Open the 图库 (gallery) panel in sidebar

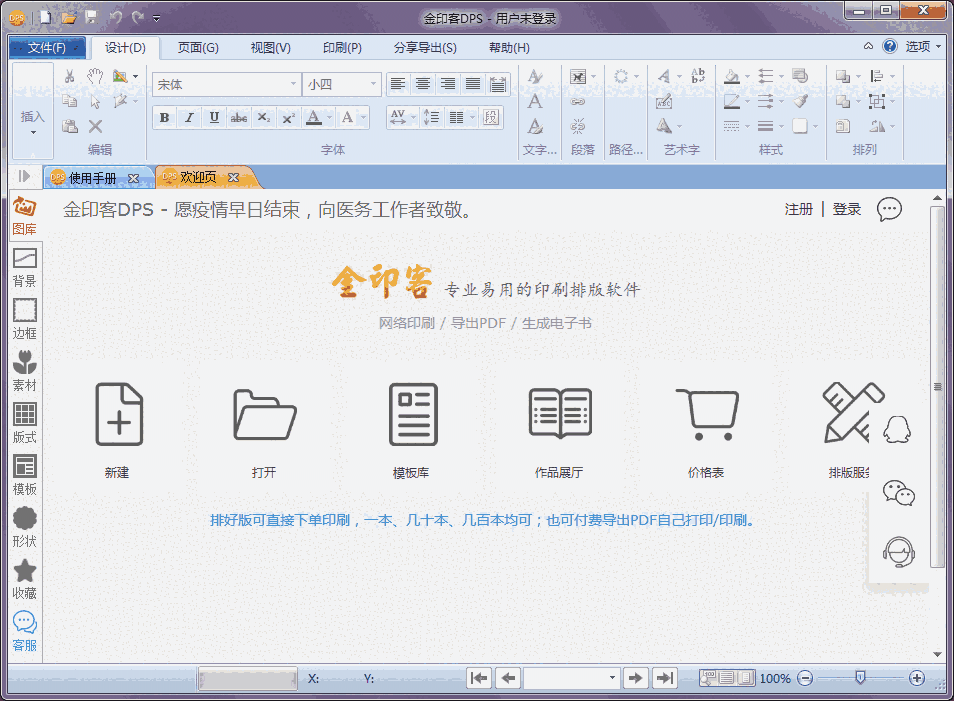tap(24, 218)
